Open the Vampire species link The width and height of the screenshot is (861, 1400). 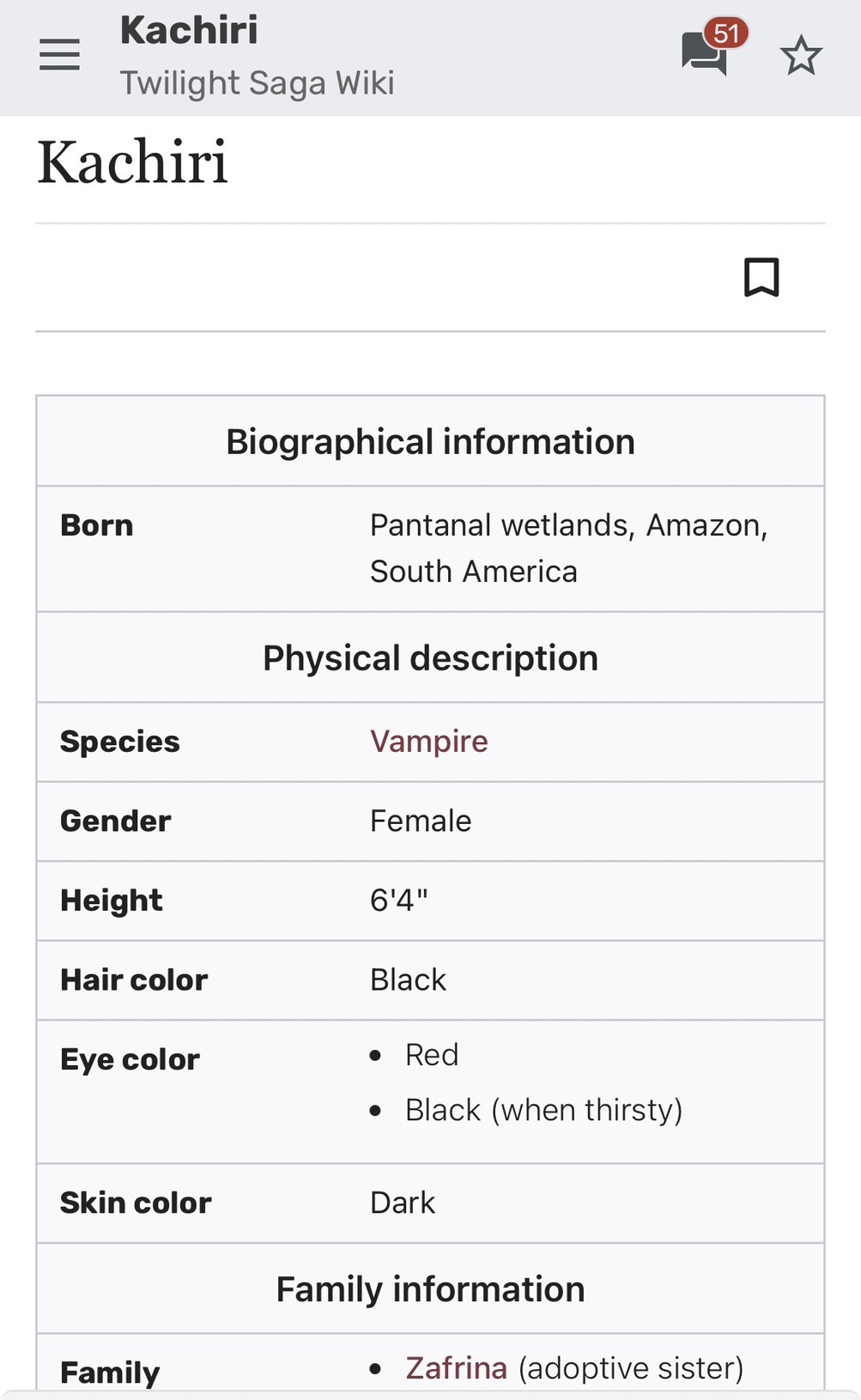[x=429, y=741]
